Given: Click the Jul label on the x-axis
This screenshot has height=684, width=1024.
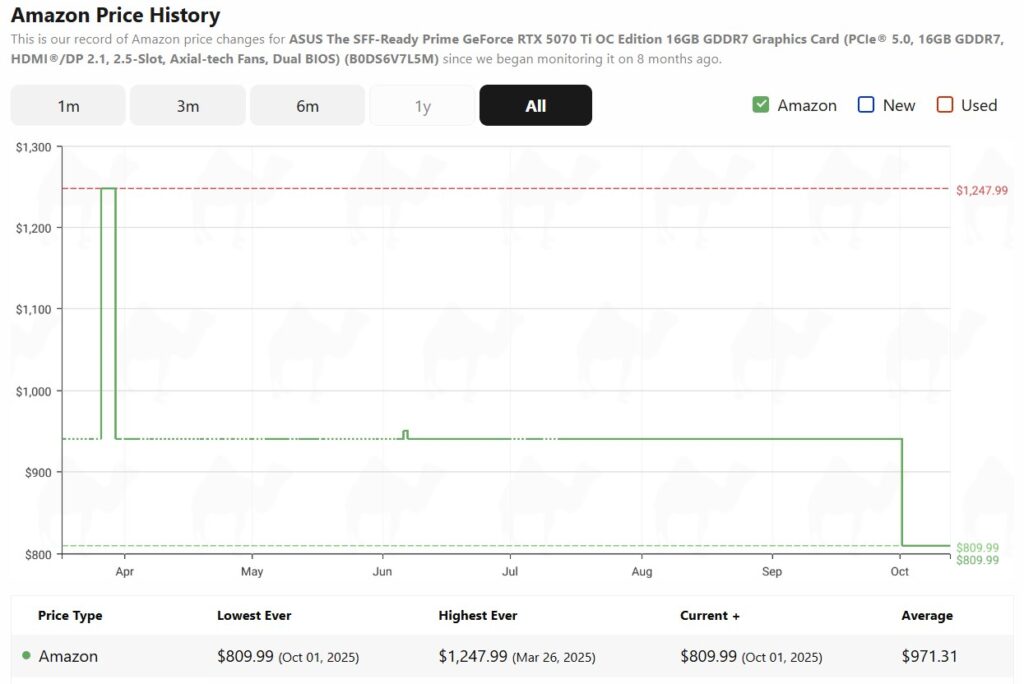Looking at the screenshot, I should (x=510, y=572).
